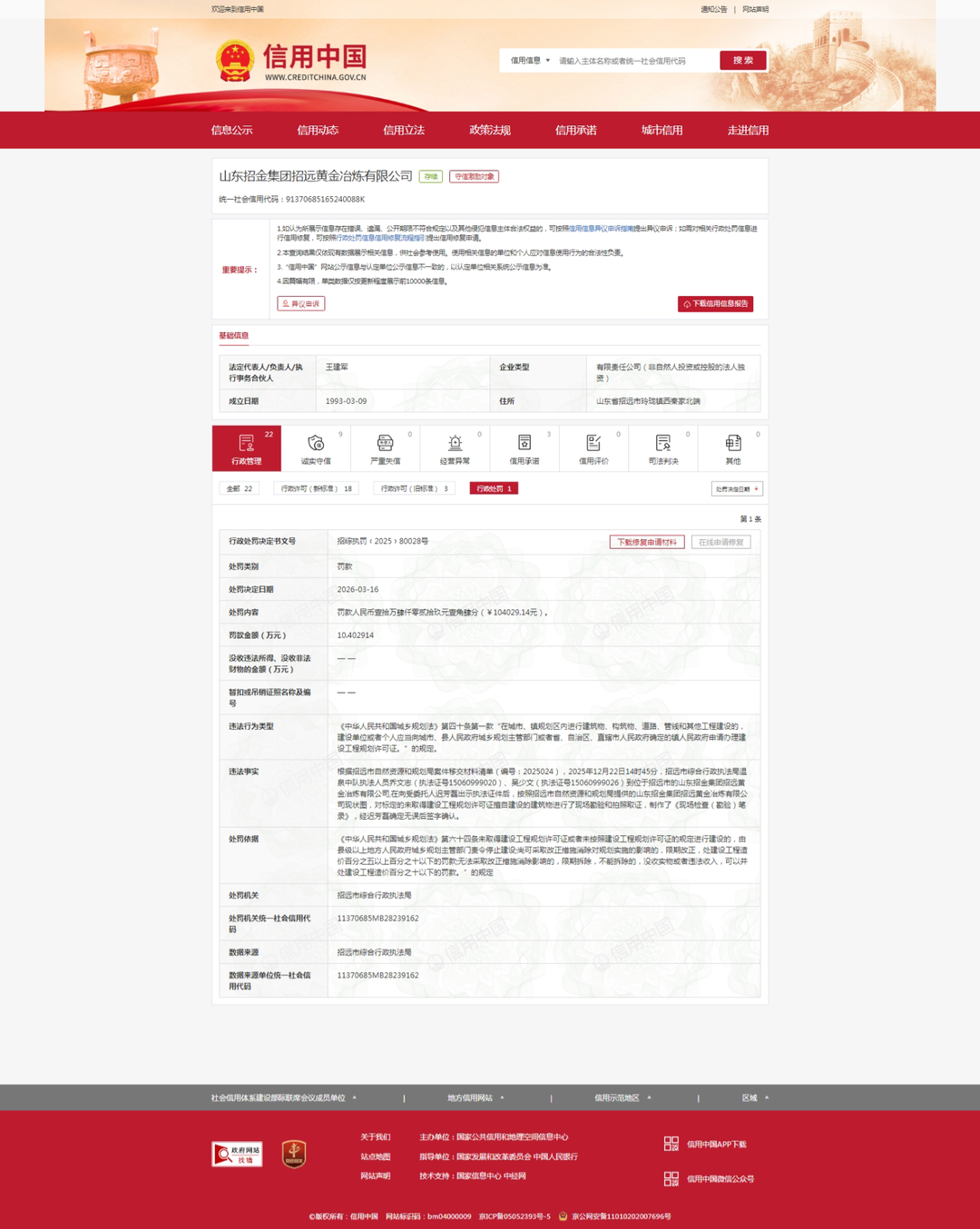Click the 京公网安备11010202007696号 link
This screenshot has height=1229, width=980.
pyautogui.click(x=622, y=1216)
